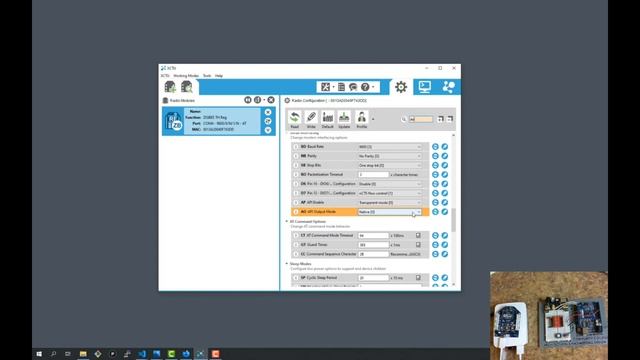The width and height of the screenshot is (640, 360).
Task: Open the Profile button dropdown arrow
Action: pos(373,120)
